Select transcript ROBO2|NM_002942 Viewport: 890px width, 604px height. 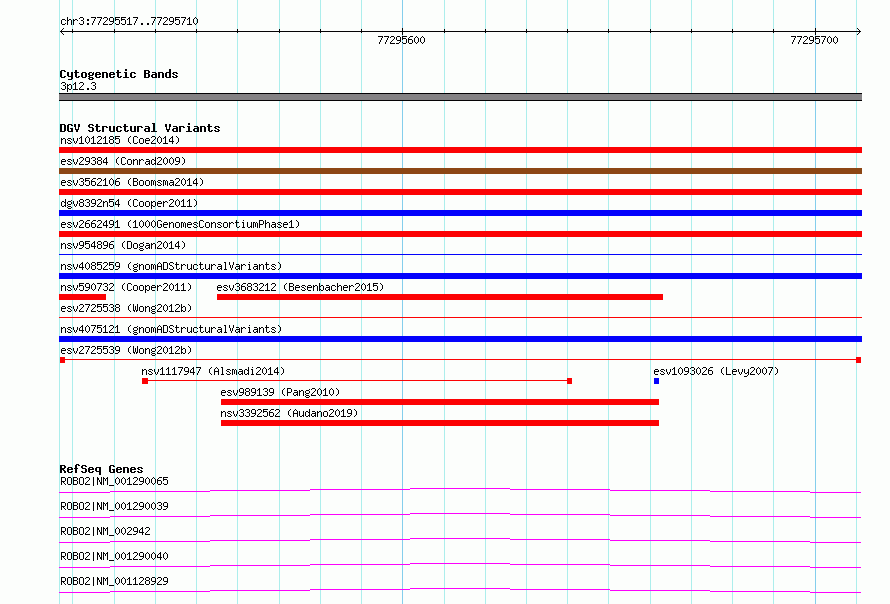pos(105,531)
